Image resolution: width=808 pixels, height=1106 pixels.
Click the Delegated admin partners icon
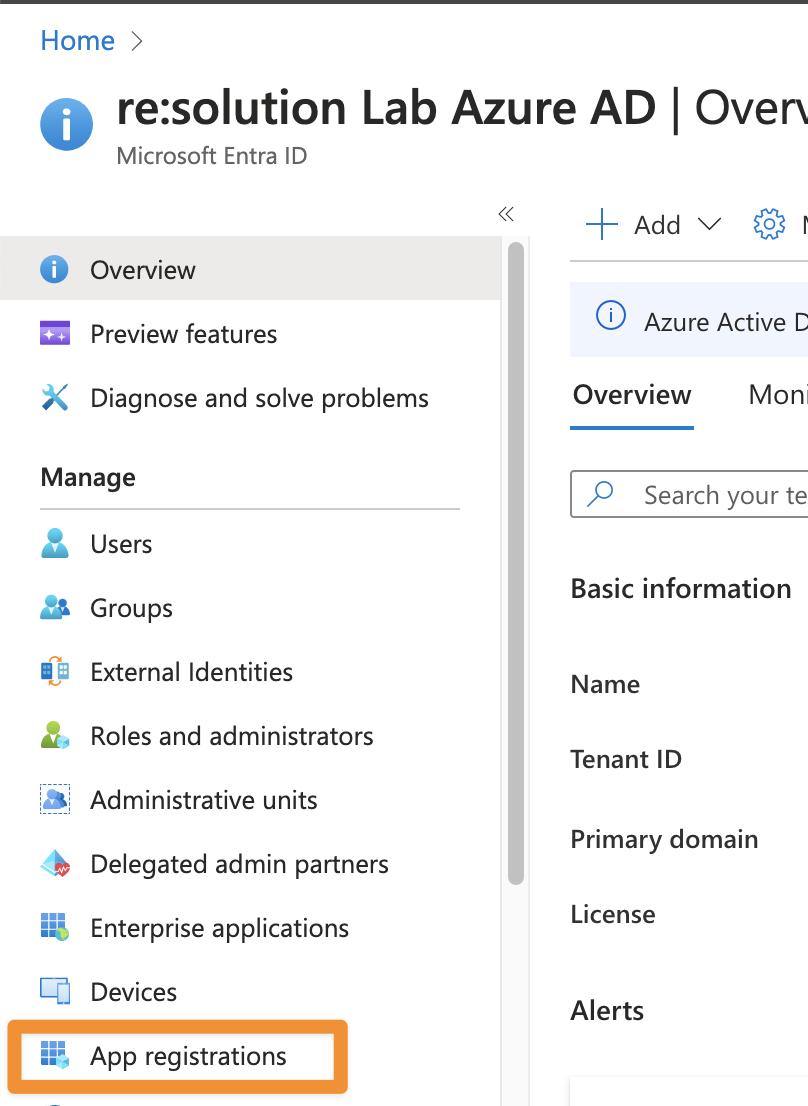(x=54, y=863)
